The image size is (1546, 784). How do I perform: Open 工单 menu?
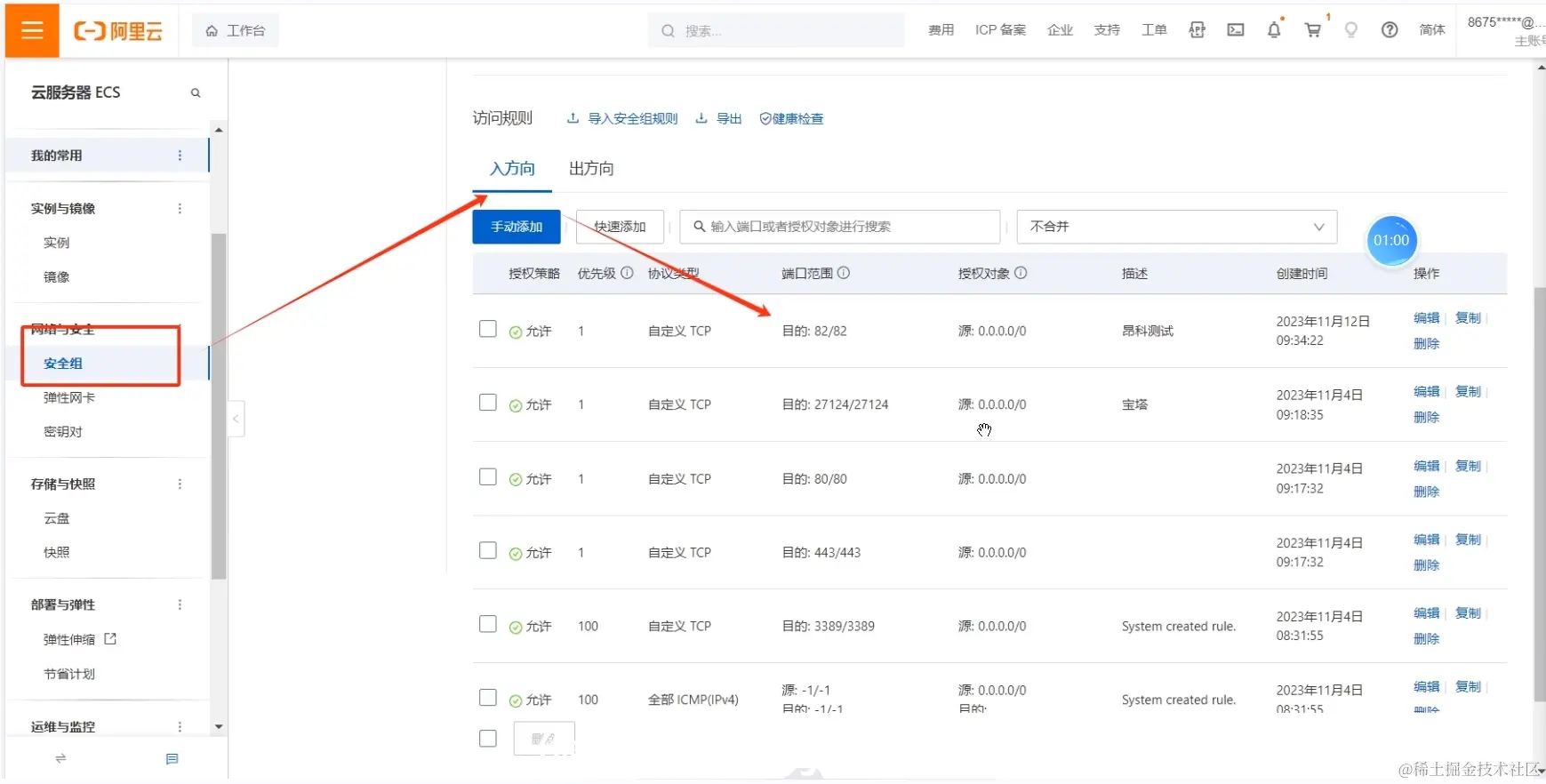click(x=1154, y=30)
